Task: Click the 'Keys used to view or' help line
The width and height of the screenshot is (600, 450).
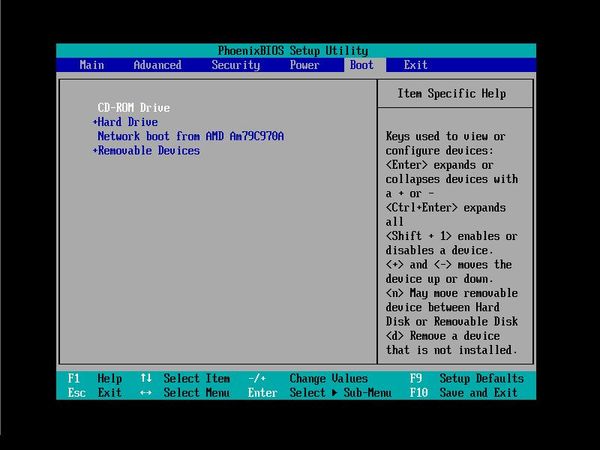Action: (446, 136)
